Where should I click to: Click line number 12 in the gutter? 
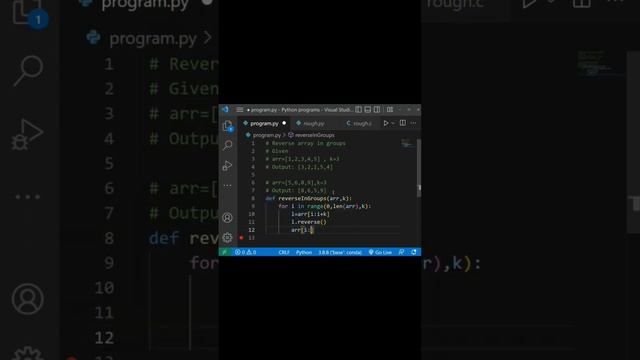coord(251,230)
